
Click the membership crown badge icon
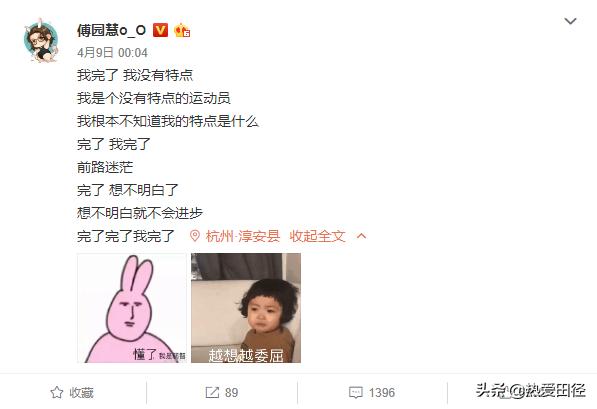tap(182, 30)
